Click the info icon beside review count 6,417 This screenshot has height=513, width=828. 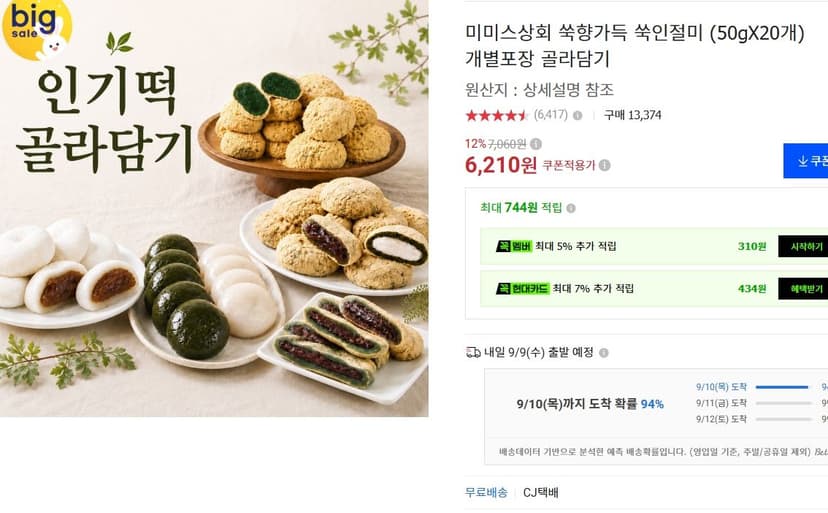578,115
